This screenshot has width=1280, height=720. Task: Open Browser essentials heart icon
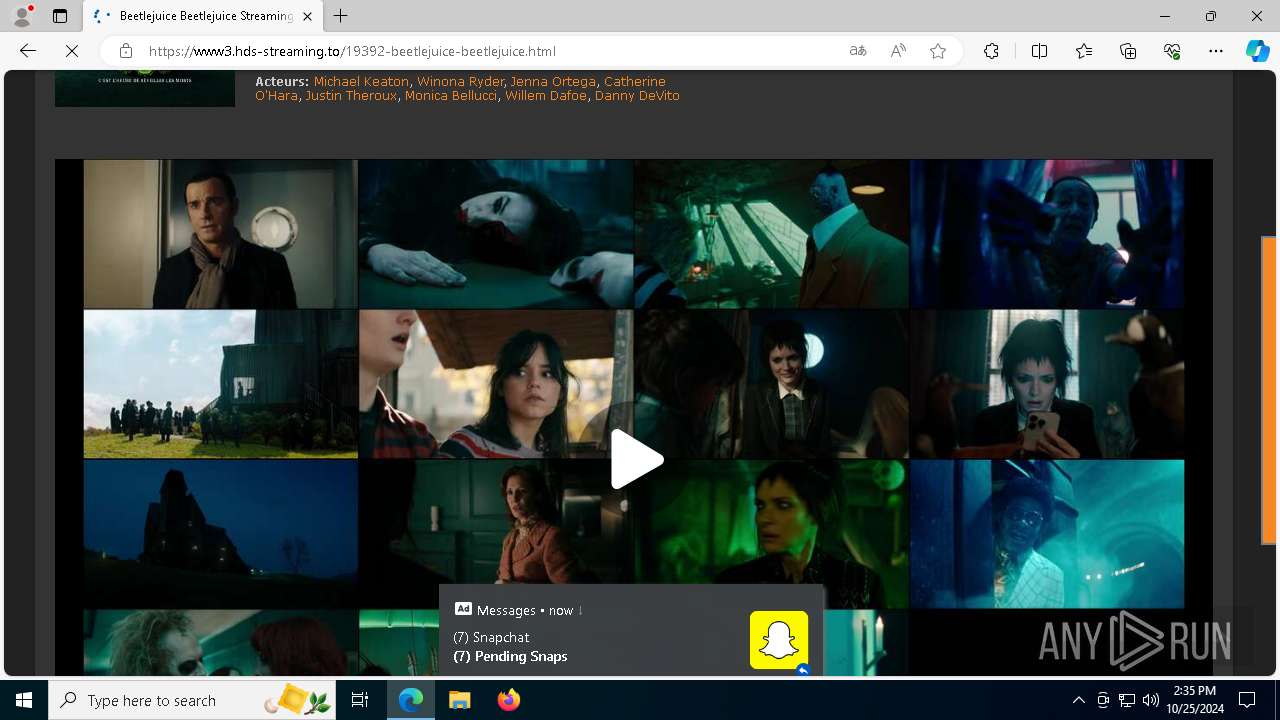pos(1172,51)
